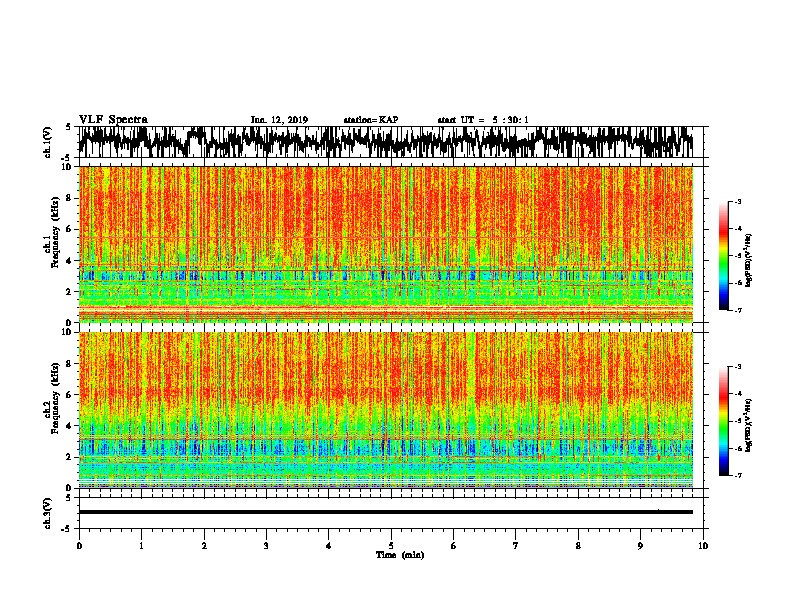
Task: Click the ch.1 PSD color scale bar
Action: point(724,256)
